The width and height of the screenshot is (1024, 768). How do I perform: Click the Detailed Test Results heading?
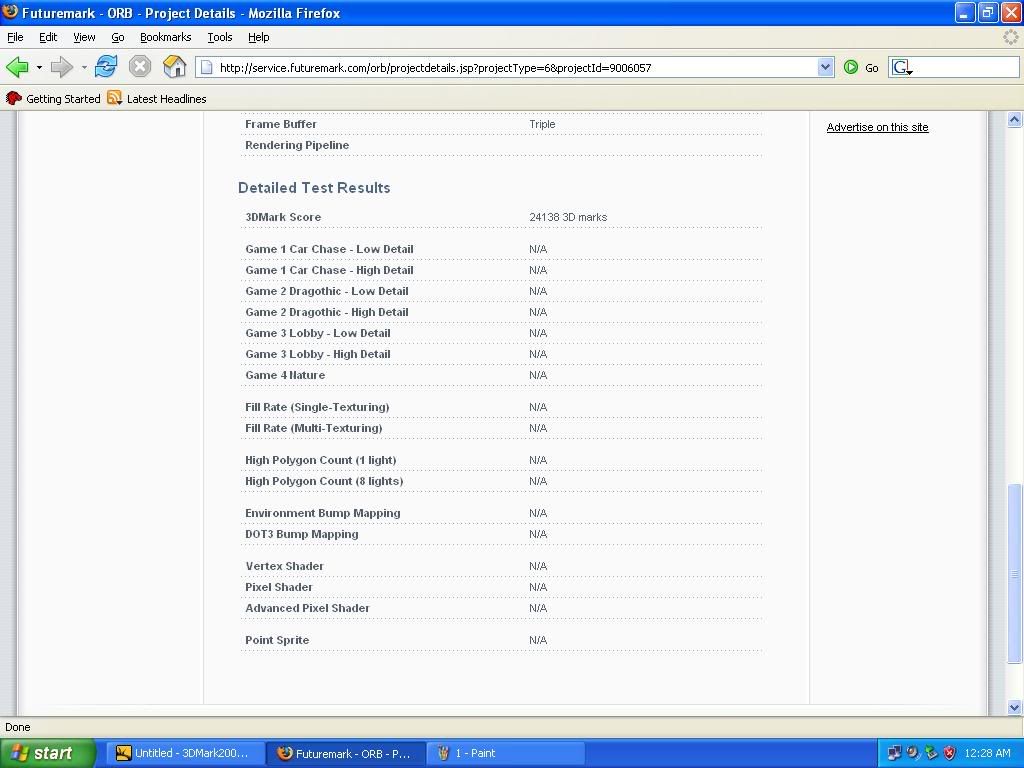(314, 187)
